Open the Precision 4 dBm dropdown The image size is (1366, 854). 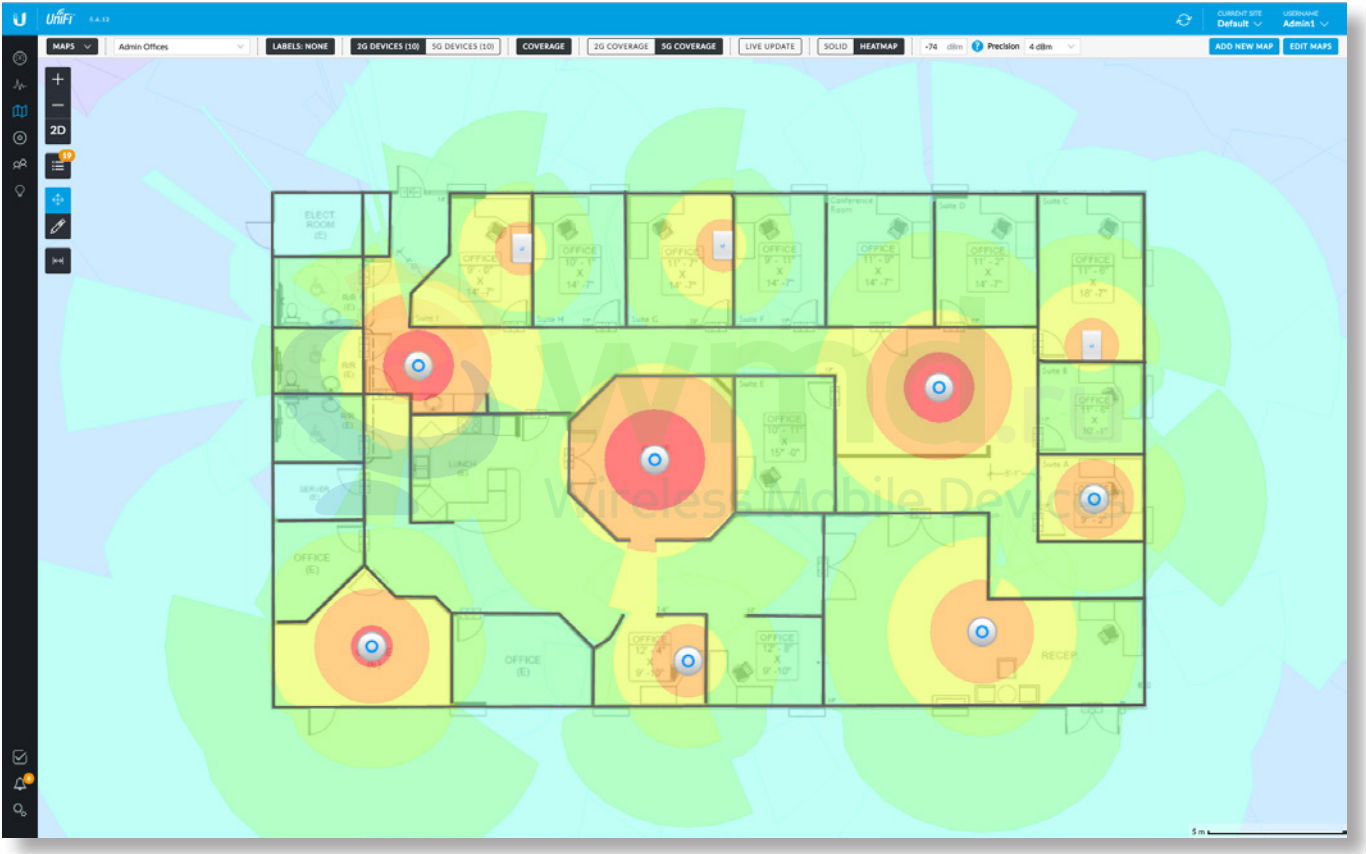[1052, 46]
